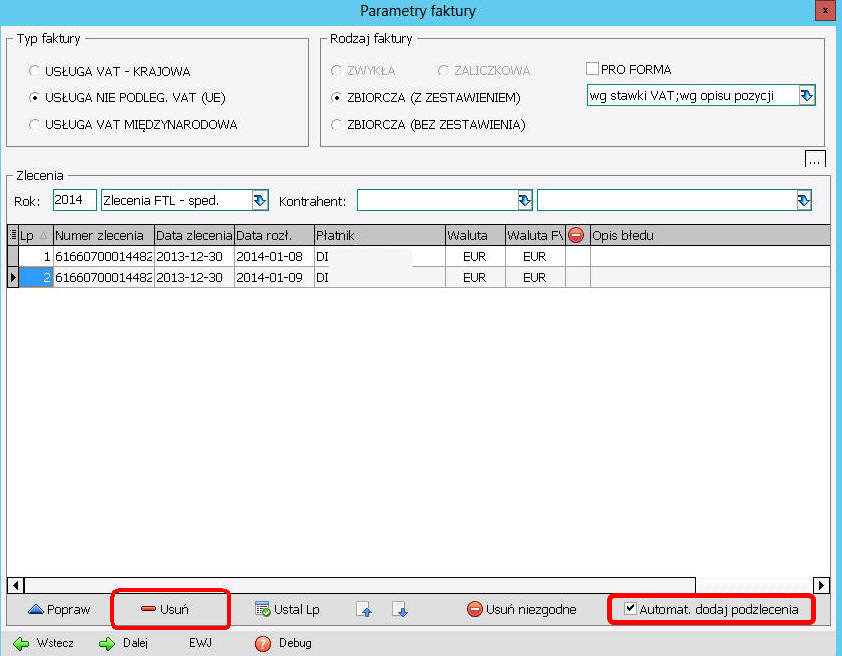The width and height of the screenshot is (842, 656).
Task: Click the Ustal Lp button
Action: (287, 609)
